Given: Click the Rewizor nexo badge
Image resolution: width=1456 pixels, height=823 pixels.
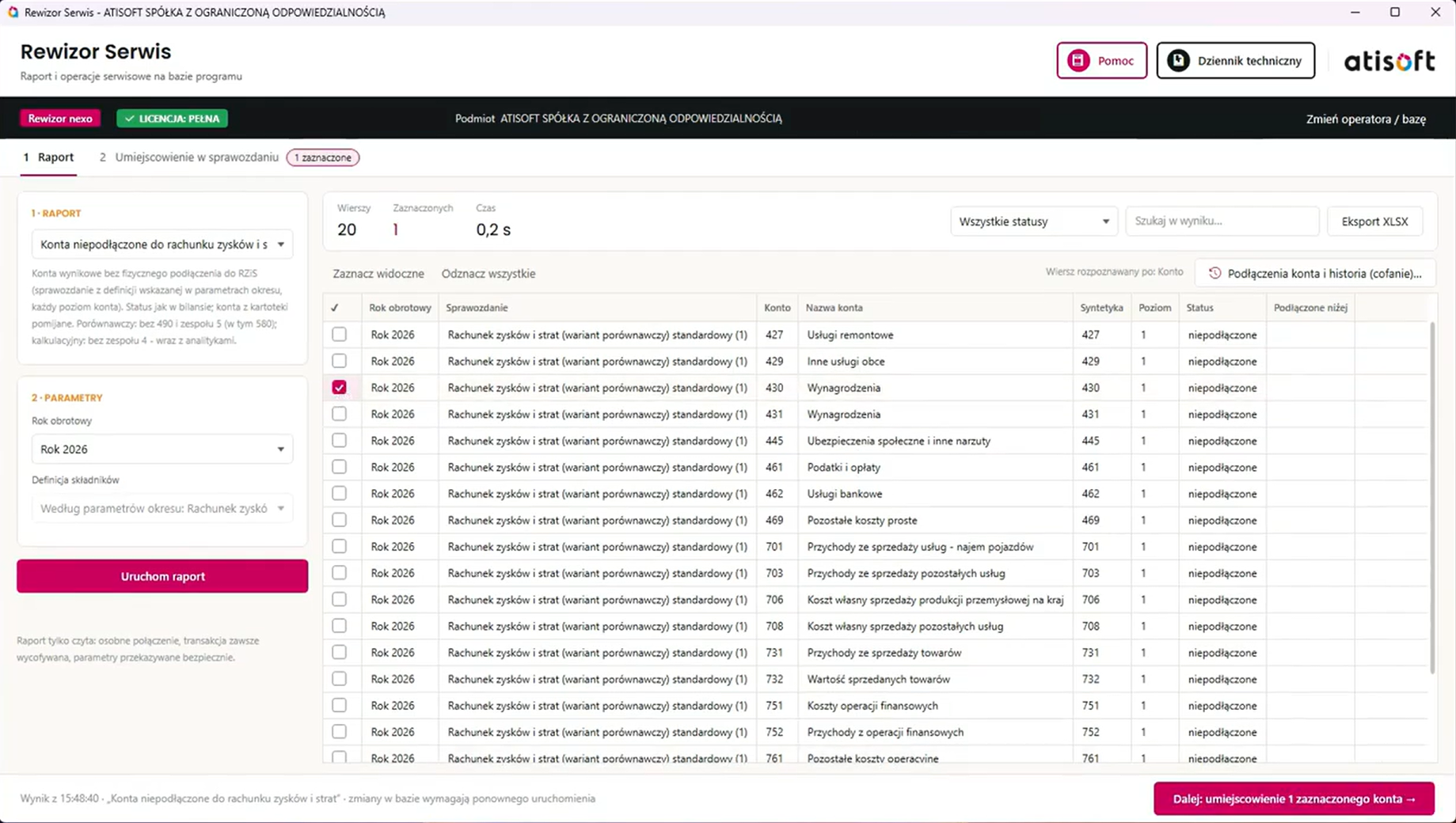Looking at the screenshot, I should [60, 119].
